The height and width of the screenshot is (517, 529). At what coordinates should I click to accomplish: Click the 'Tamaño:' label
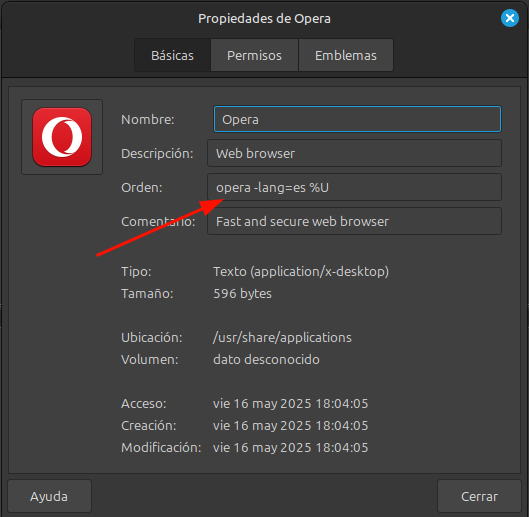(x=147, y=294)
